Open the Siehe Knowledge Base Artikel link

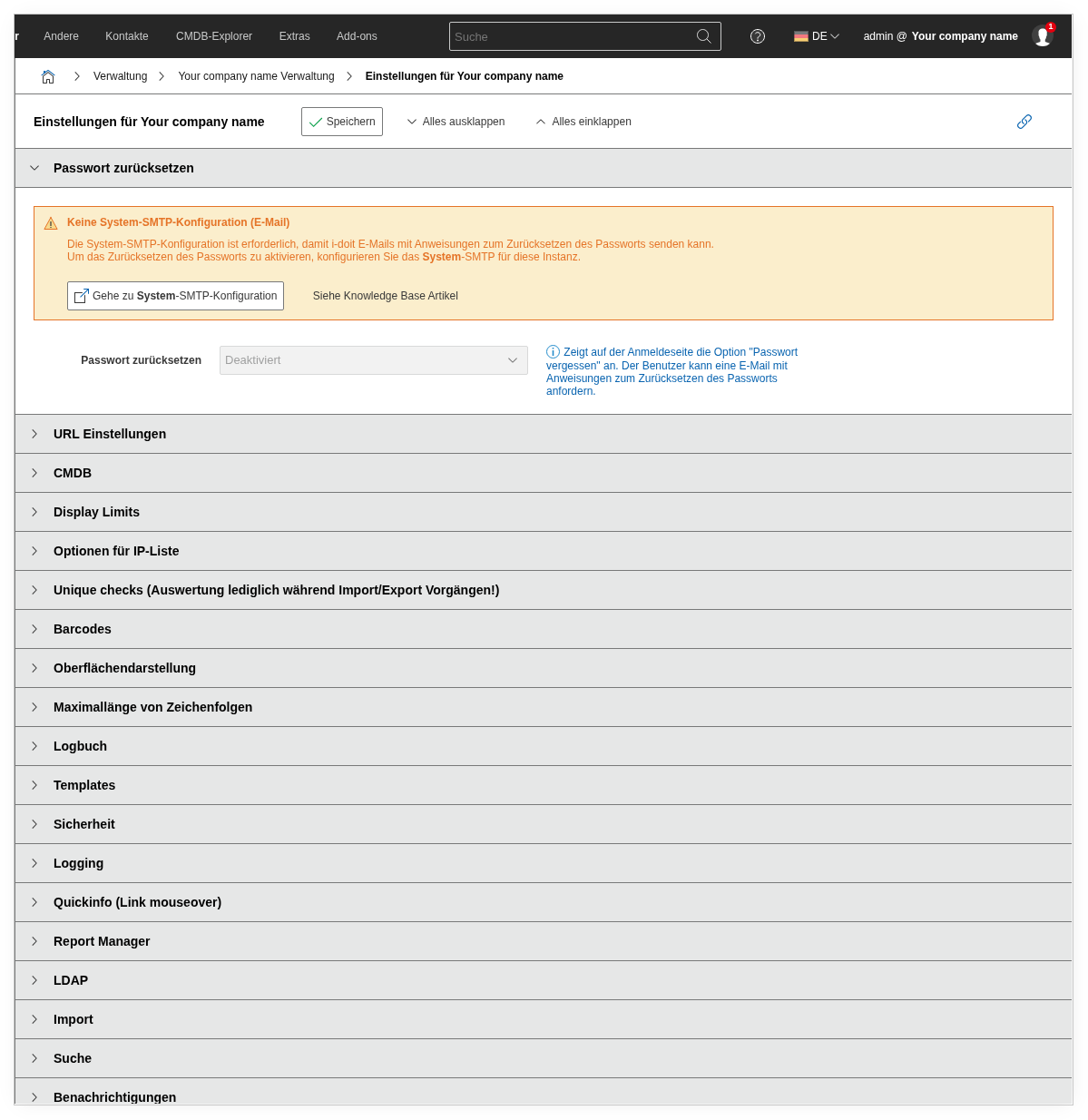click(385, 296)
